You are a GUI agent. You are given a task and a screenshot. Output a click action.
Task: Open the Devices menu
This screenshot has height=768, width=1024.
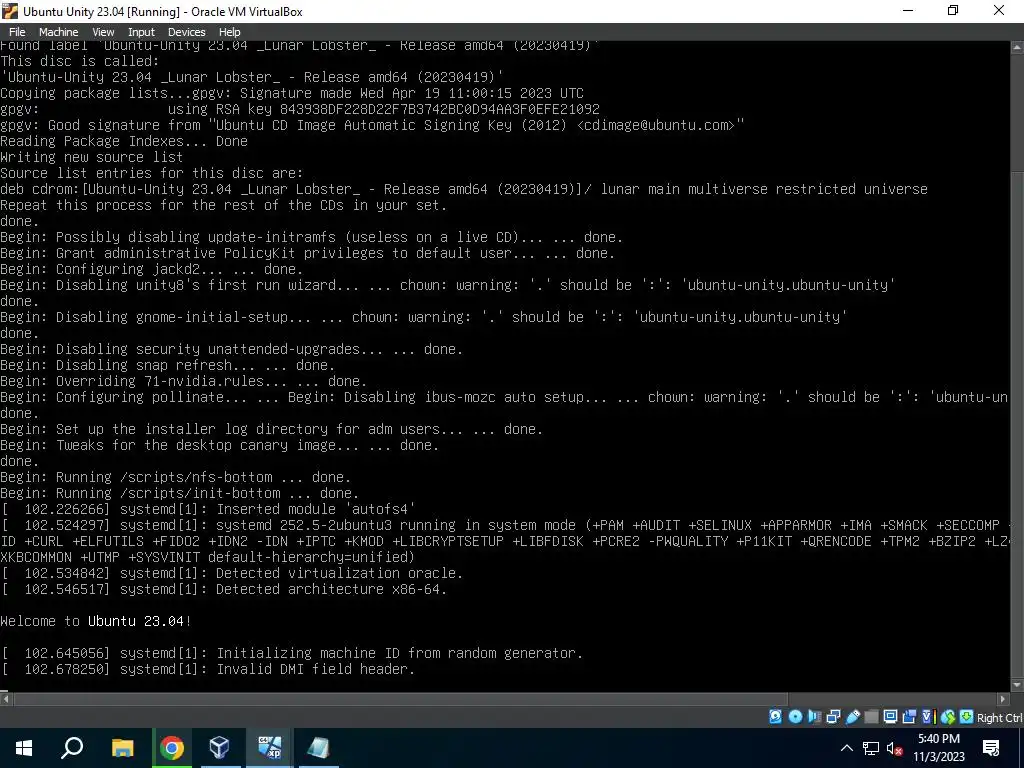point(186,32)
